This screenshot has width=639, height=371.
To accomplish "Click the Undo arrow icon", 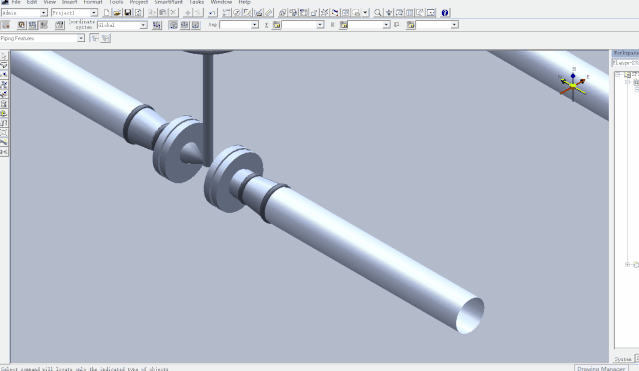I will (x=212, y=13).
